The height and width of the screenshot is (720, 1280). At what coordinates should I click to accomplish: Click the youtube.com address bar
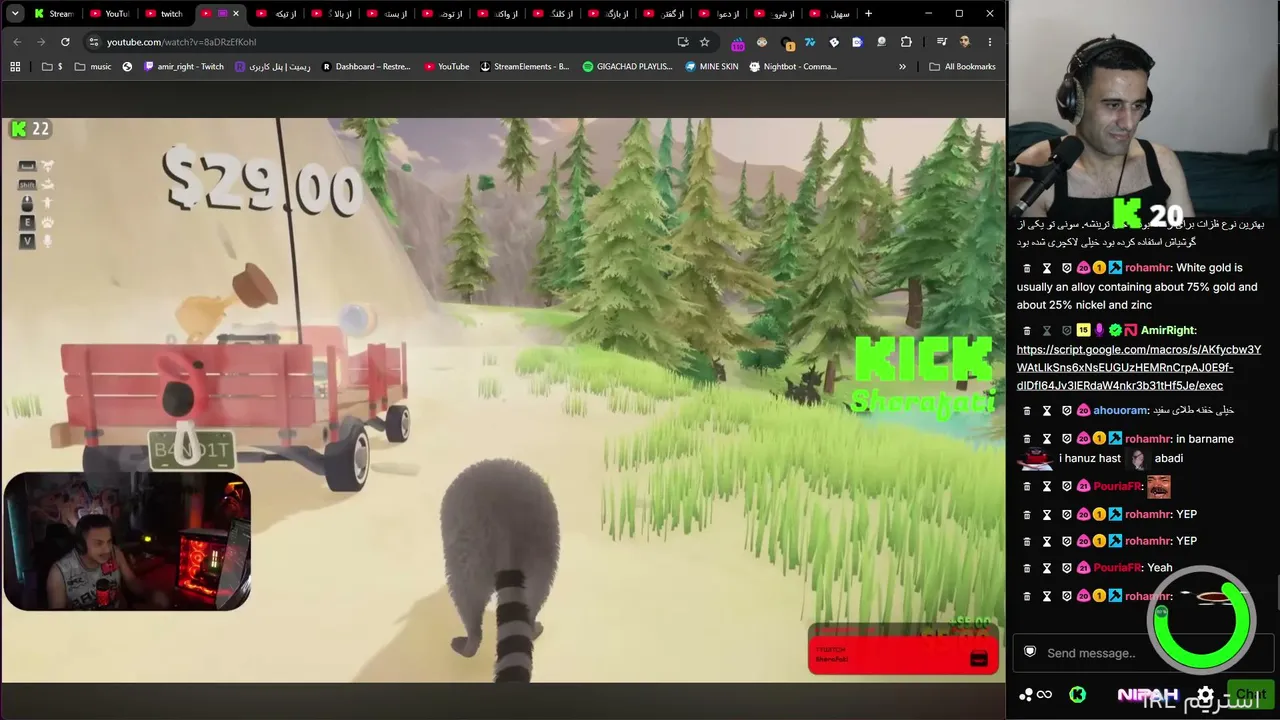(380, 42)
